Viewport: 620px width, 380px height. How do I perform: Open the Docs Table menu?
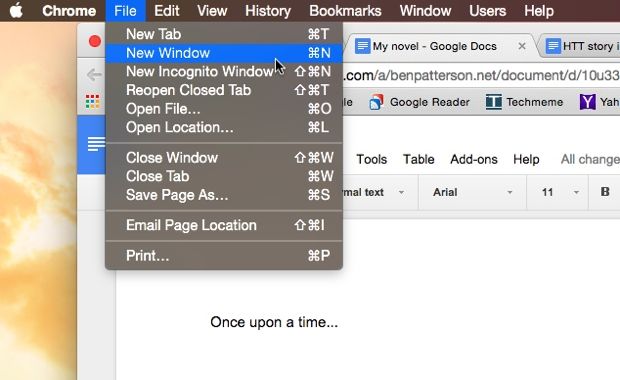[419, 159]
